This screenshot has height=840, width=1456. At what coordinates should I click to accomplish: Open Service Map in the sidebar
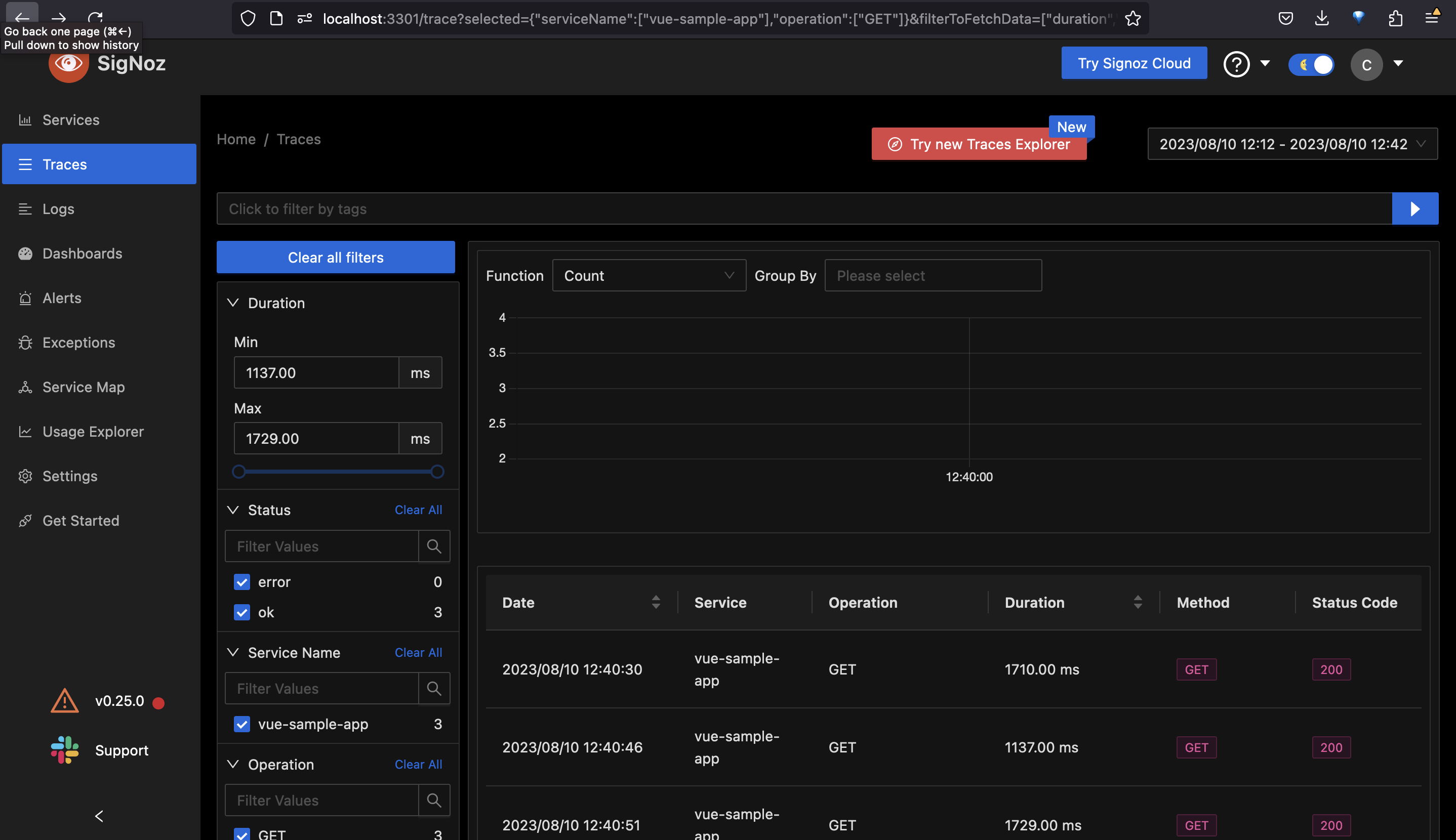99,387
